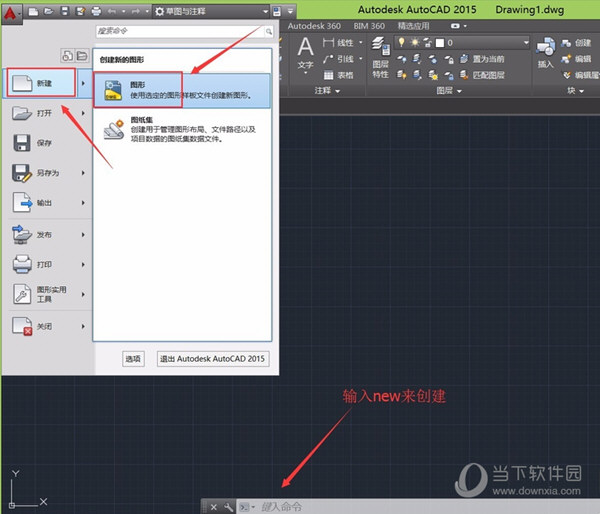Expand the 图层 panel

[x=449, y=91]
